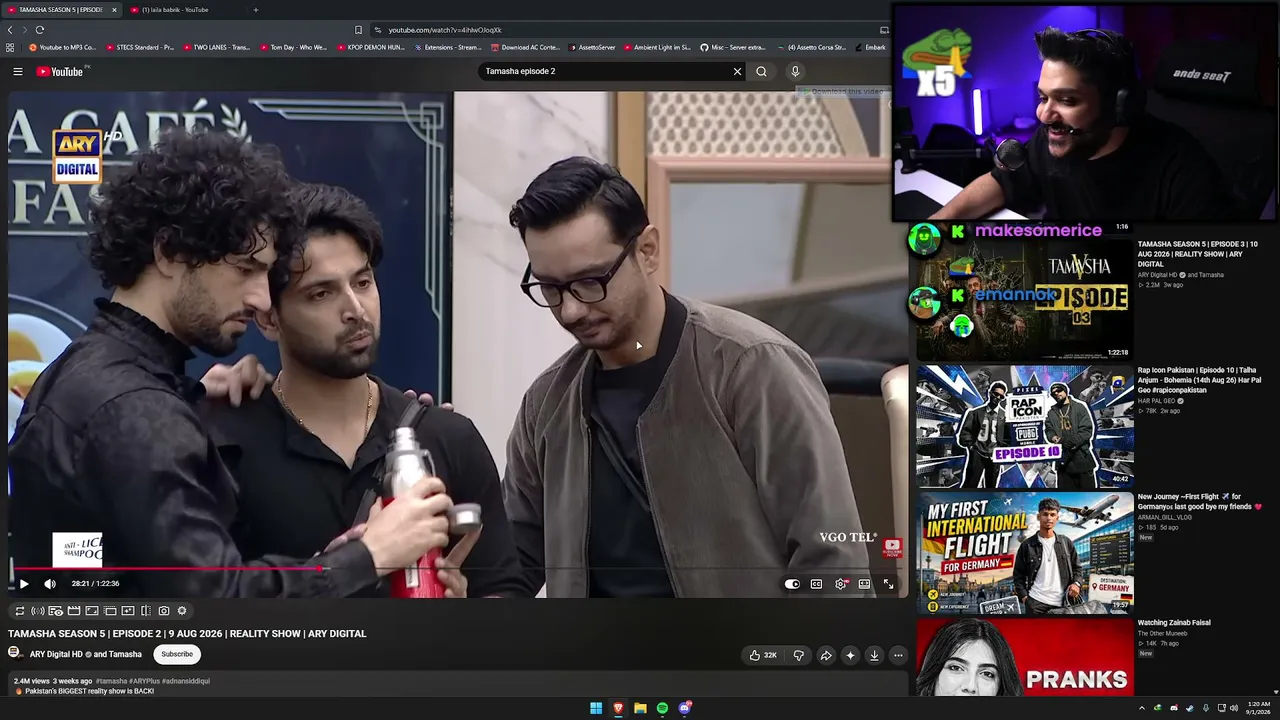This screenshot has width=1280, height=720.
Task: Click the clapperboard icon below the player
Action: click(74, 611)
